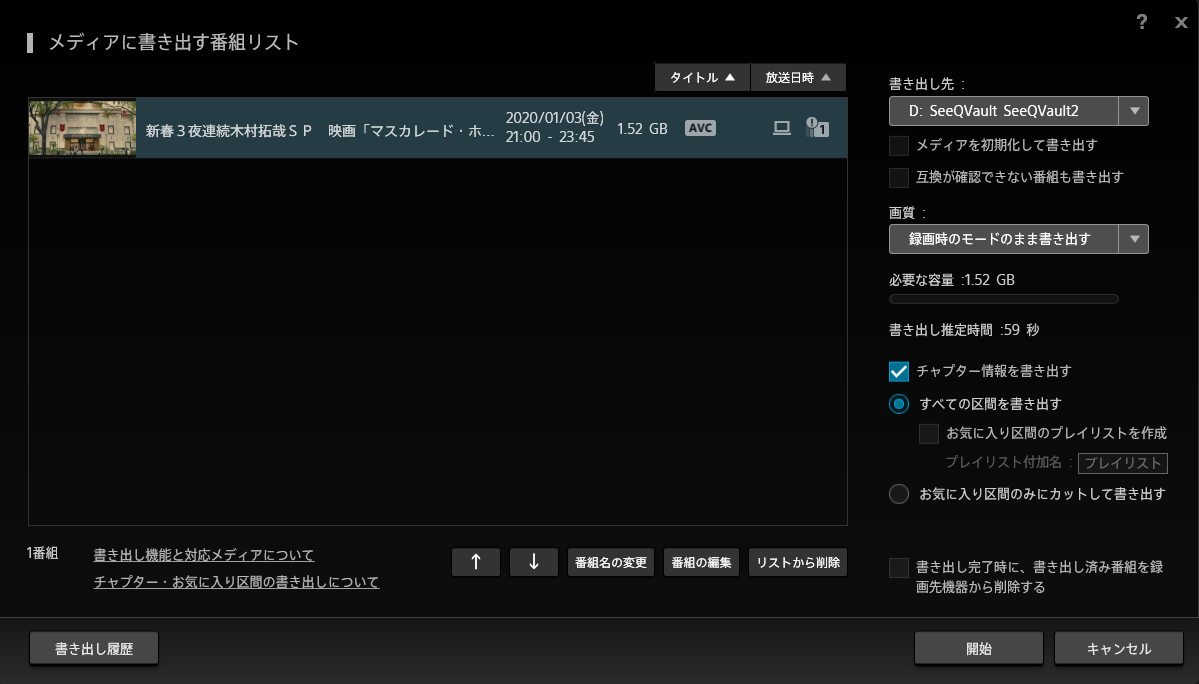Expand the 画質 quality dropdown
The width and height of the screenshot is (1199, 684).
pyautogui.click(x=1018, y=239)
